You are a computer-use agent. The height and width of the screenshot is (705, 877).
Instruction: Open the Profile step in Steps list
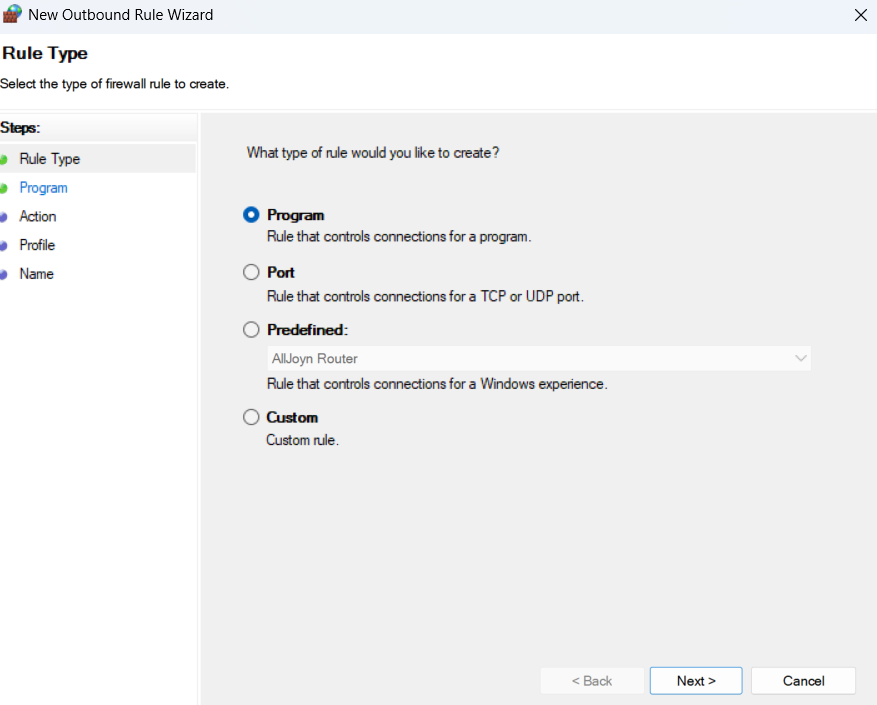pyautogui.click(x=37, y=245)
